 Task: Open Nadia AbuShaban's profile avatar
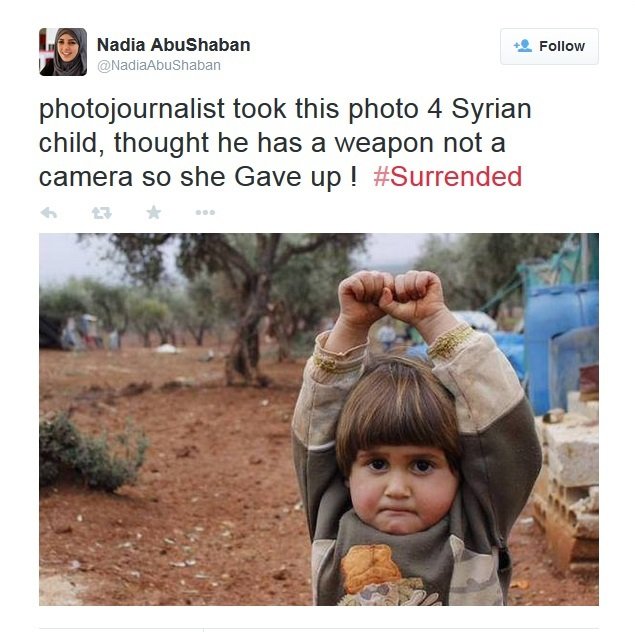pyautogui.click(x=63, y=52)
